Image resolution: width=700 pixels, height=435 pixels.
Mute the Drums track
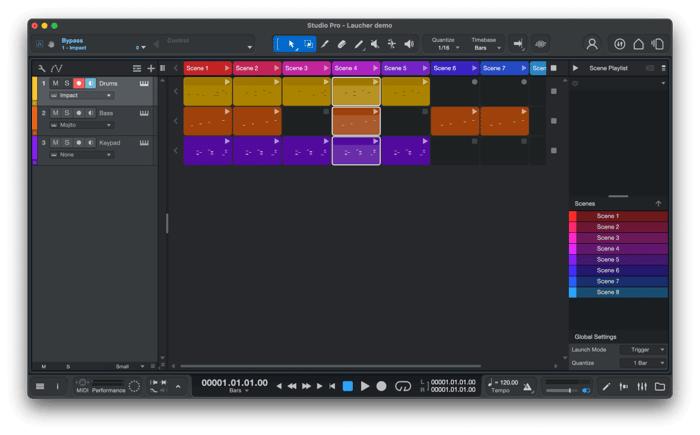[x=55, y=84]
